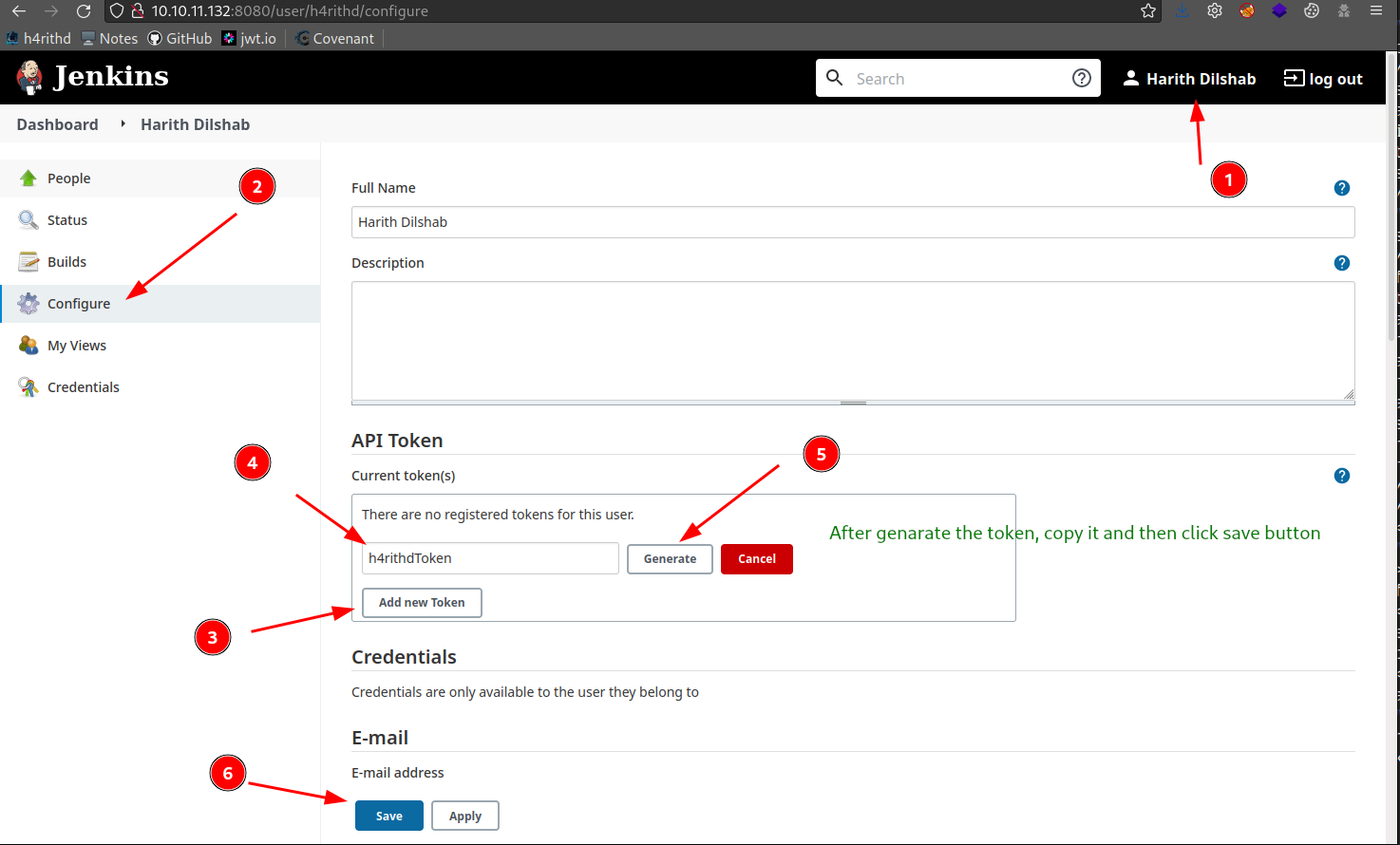Screen dimensions: 1400x845
Task: Open Credentials in the sidebar
Action: tap(160, 387)
